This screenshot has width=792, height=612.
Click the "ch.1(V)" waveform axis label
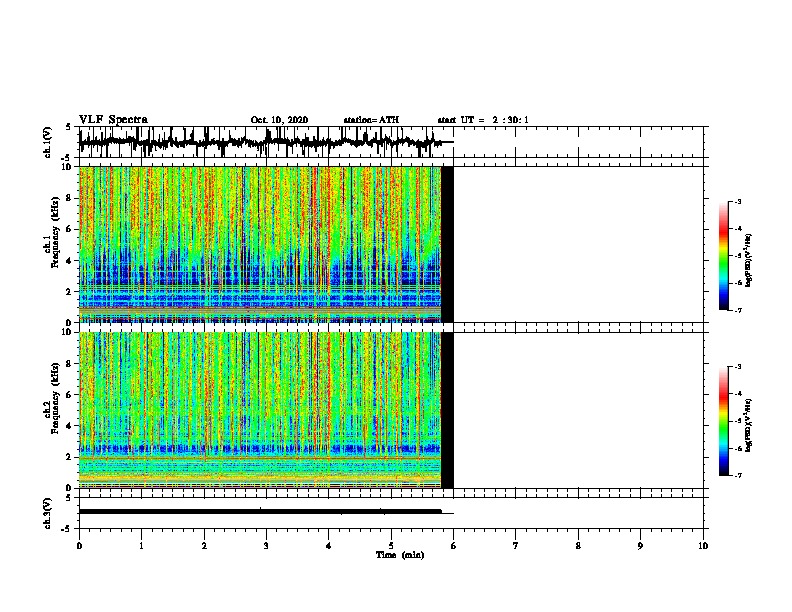[47, 142]
